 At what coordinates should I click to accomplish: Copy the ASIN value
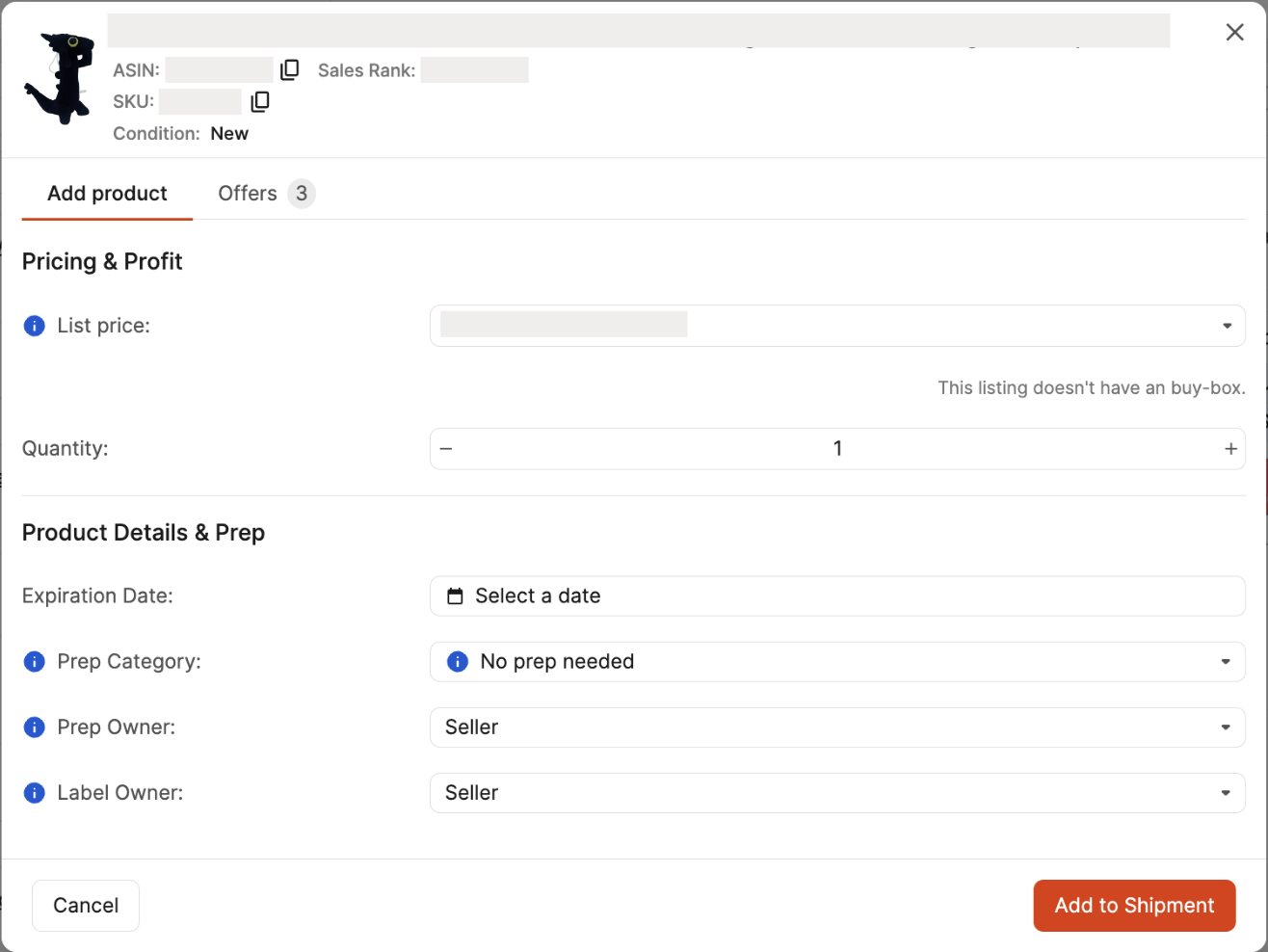290,69
